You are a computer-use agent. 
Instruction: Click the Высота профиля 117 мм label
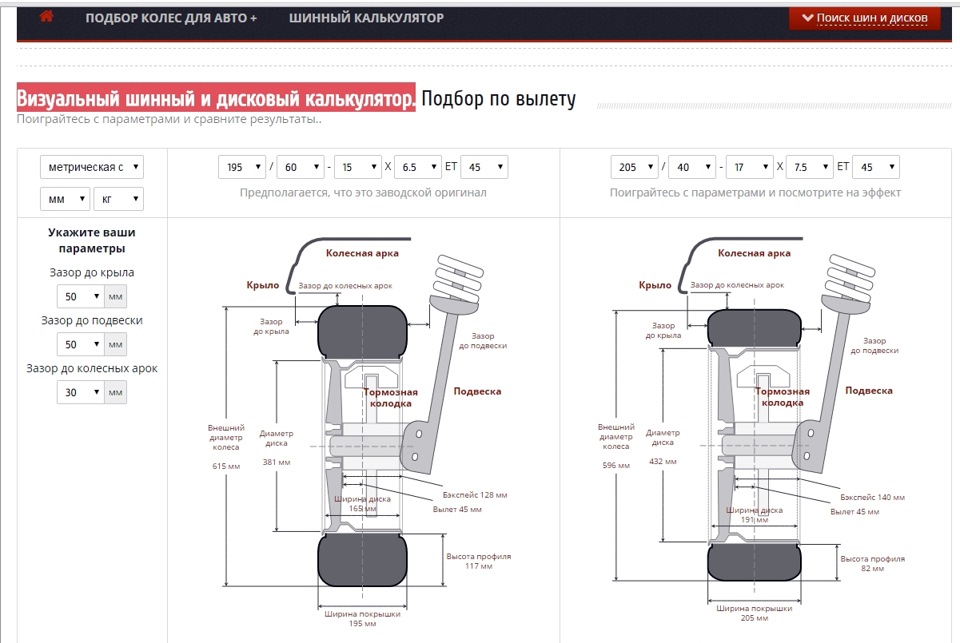tap(479, 561)
